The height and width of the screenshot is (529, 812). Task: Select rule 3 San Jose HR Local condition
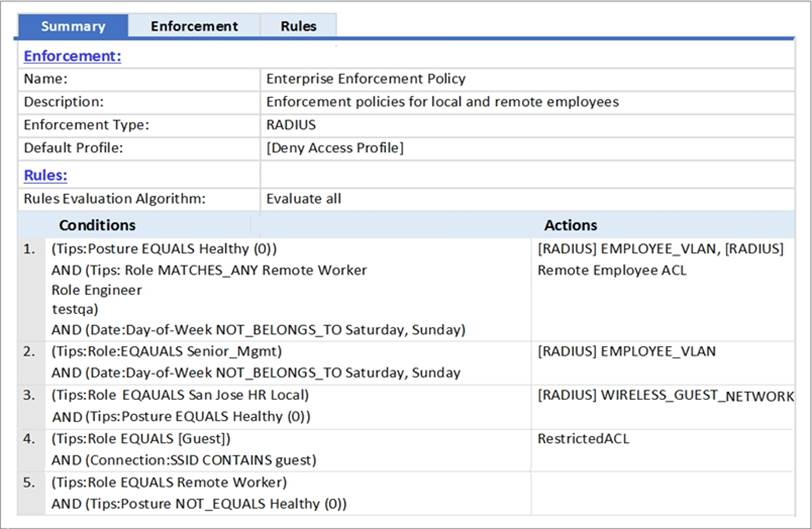pos(180,395)
